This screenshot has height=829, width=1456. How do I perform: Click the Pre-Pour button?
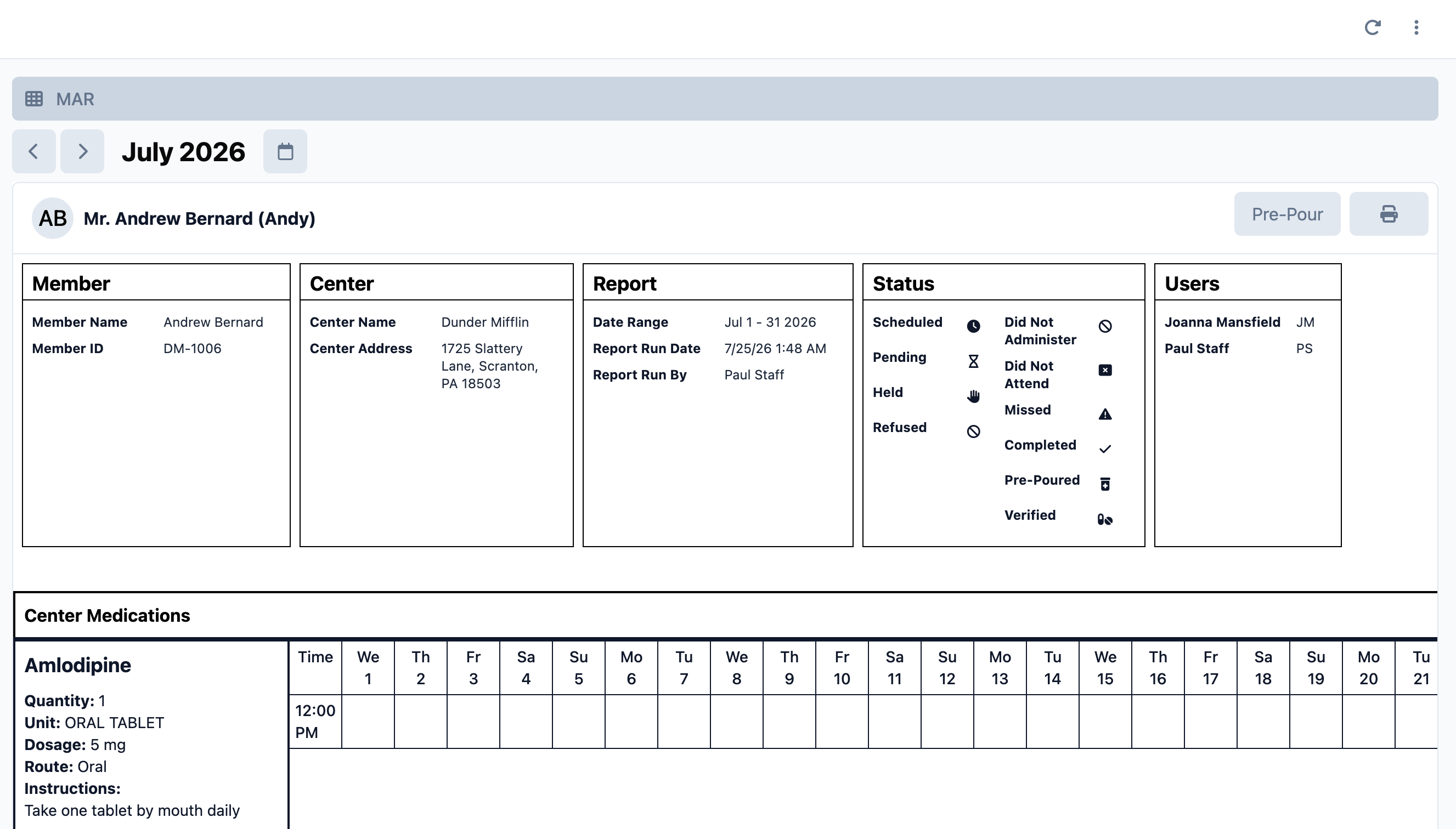(1288, 214)
